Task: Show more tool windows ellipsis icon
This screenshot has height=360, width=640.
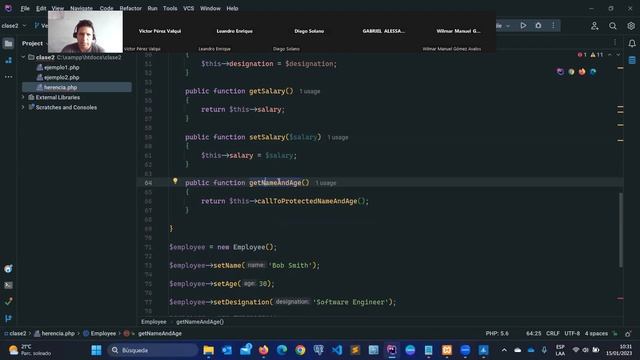Action: [8, 77]
